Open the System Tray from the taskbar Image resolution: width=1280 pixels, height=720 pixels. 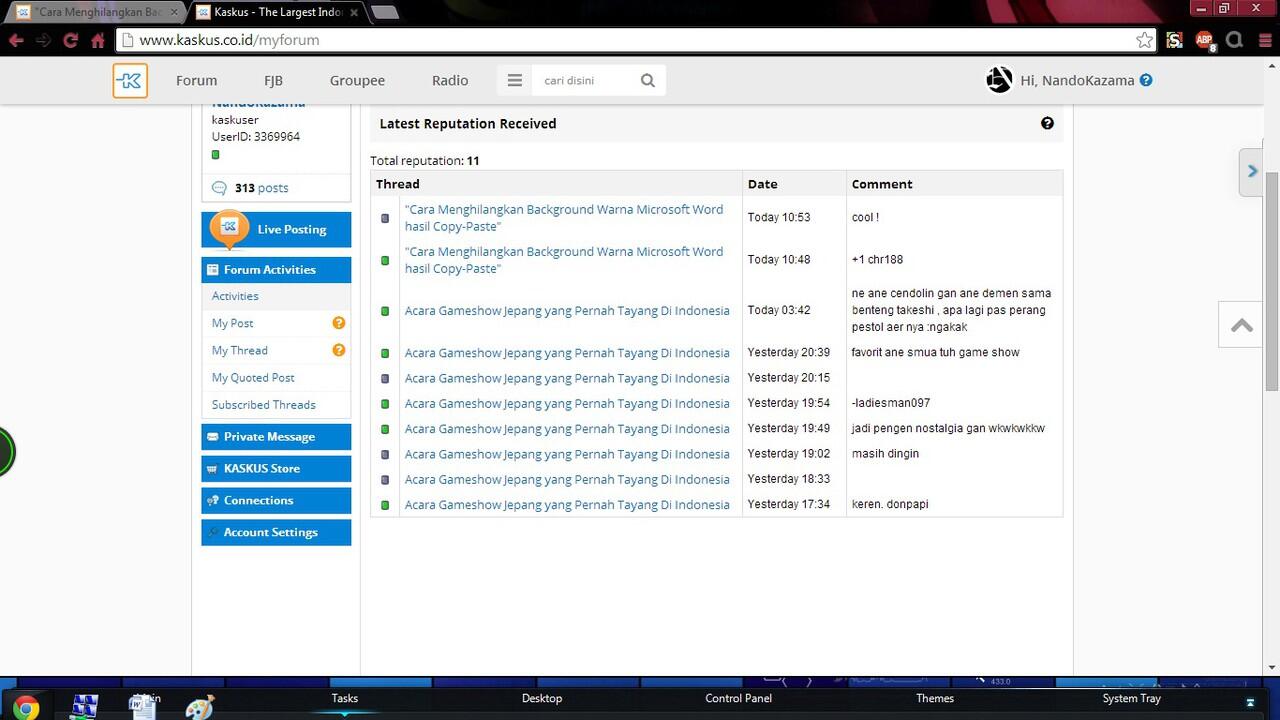point(1131,698)
